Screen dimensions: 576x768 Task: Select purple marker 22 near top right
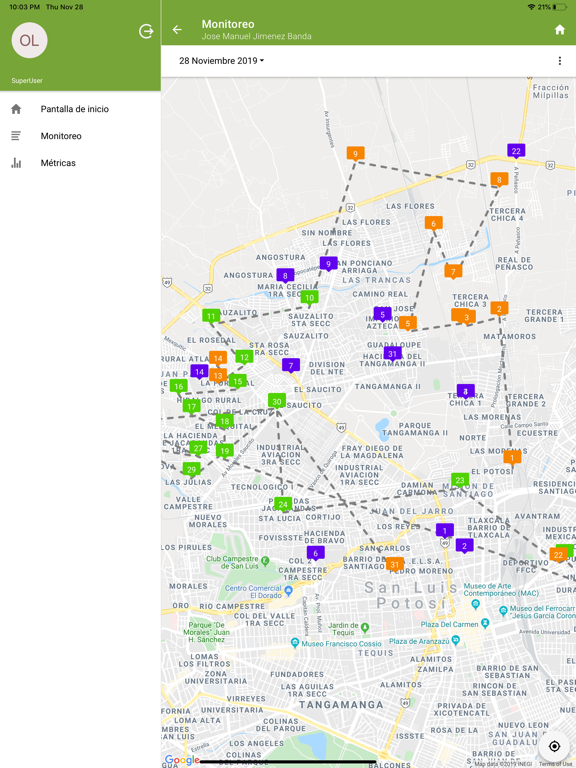coord(516,151)
